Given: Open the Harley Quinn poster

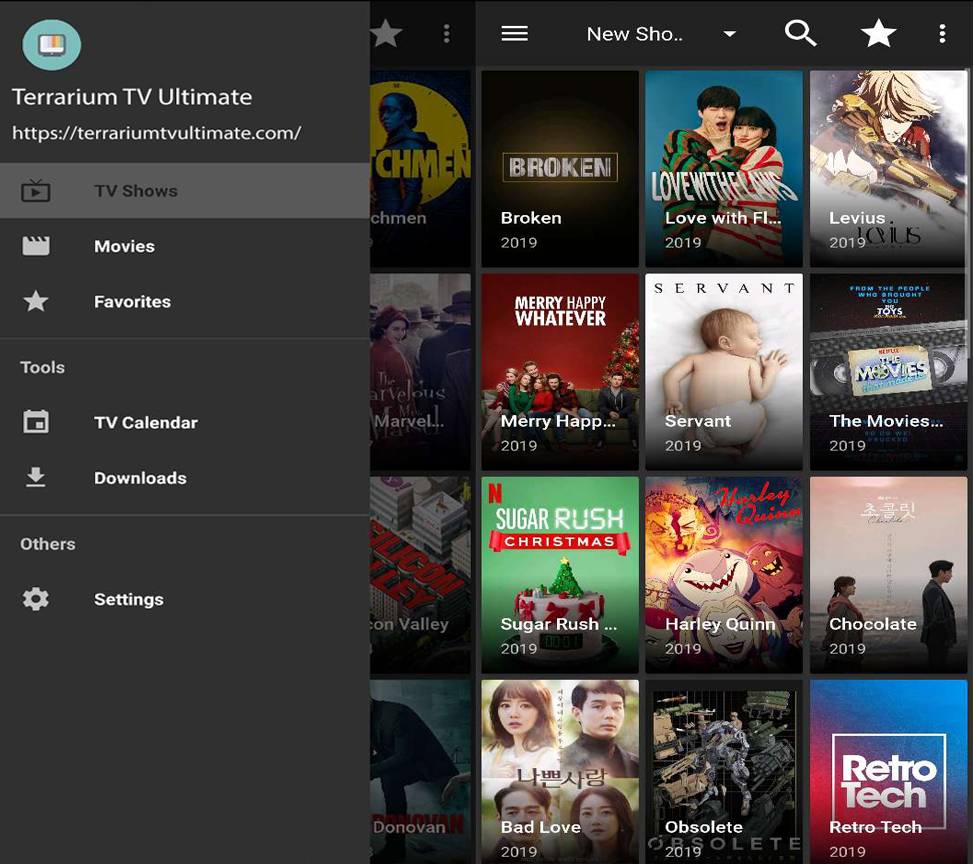Looking at the screenshot, I should (724, 575).
